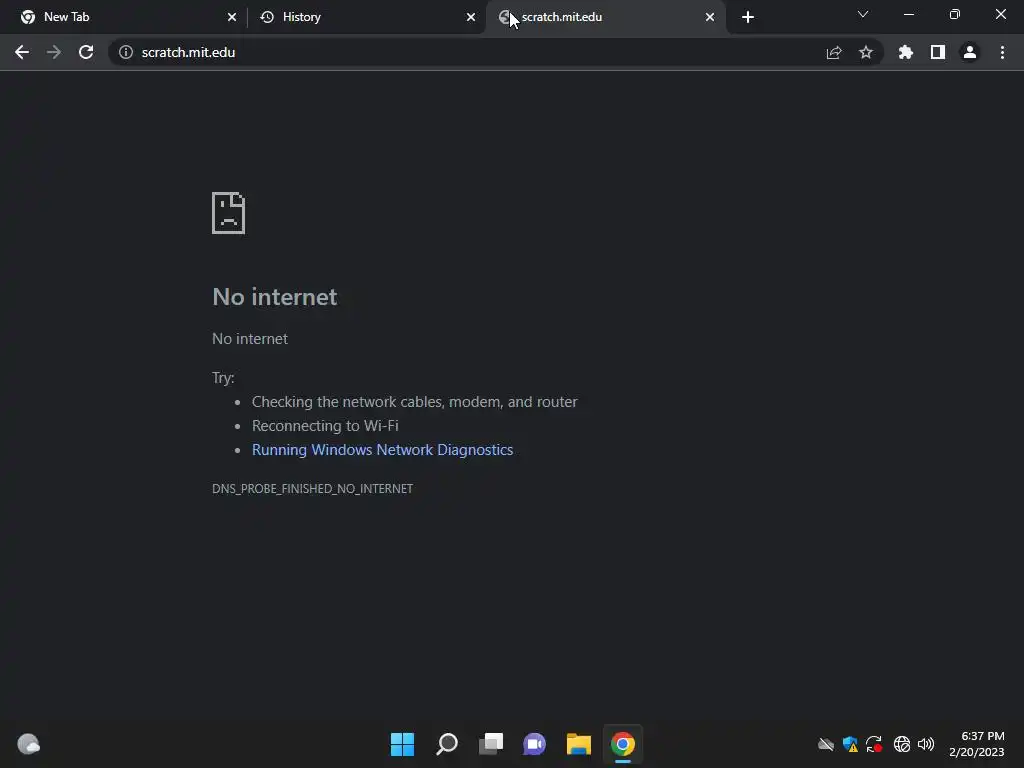The height and width of the screenshot is (768, 1024).
Task: View site information icon in address bar
Action: coord(125,52)
